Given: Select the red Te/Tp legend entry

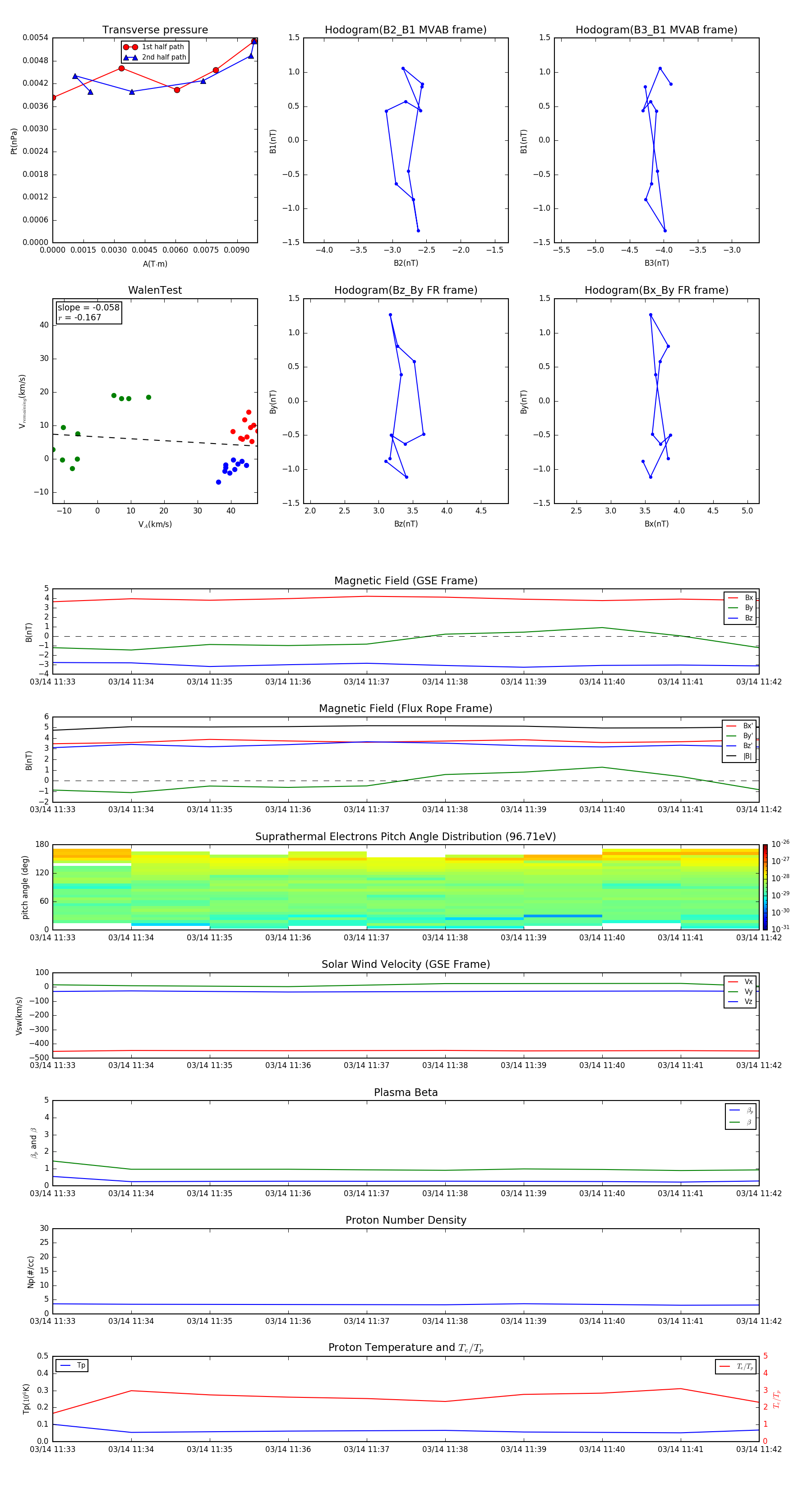Looking at the screenshot, I should click(736, 1366).
